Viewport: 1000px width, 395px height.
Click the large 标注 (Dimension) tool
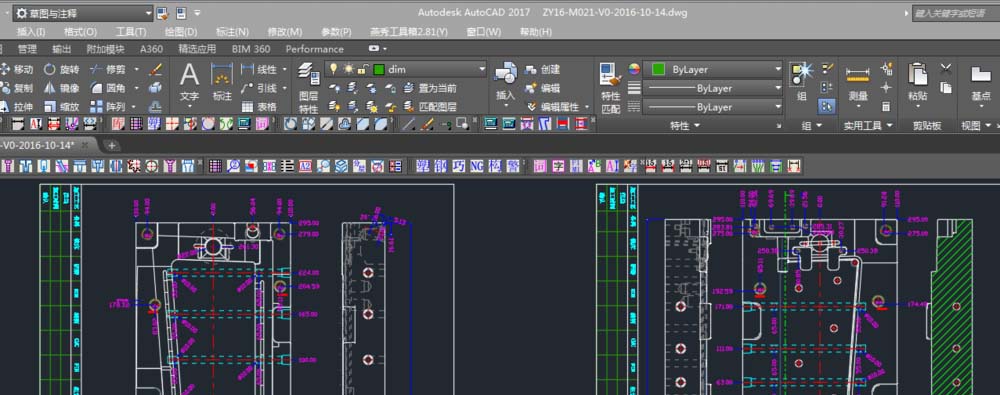[x=222, y=83]
